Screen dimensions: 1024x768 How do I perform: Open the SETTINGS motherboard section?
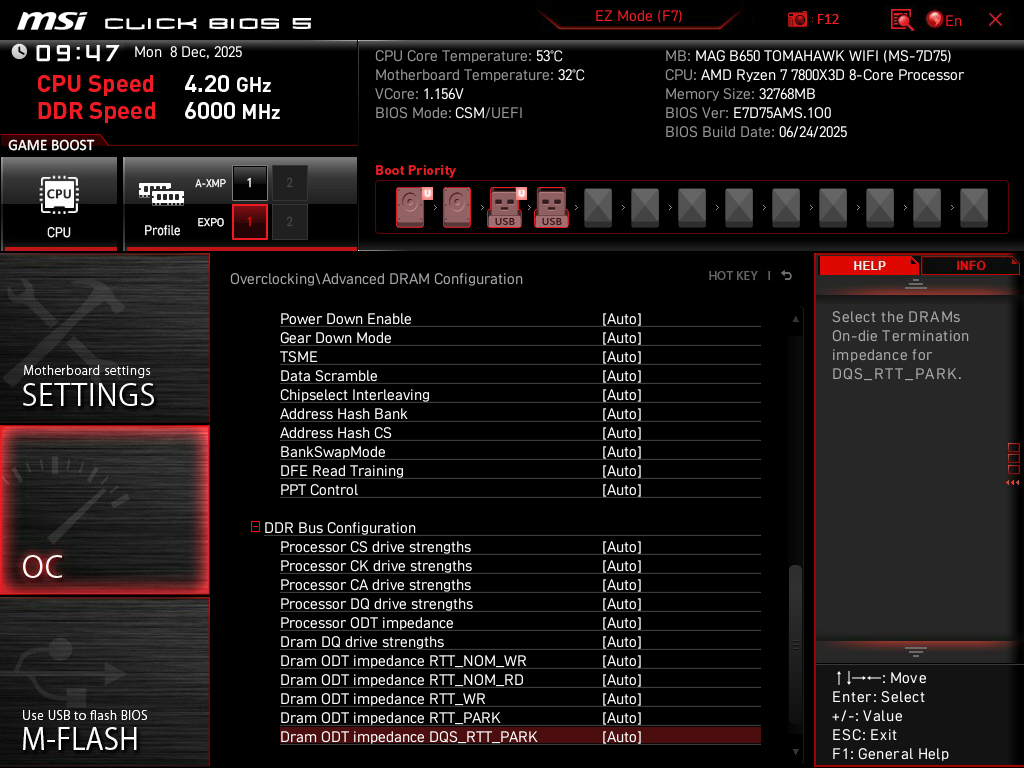point(104,338)
